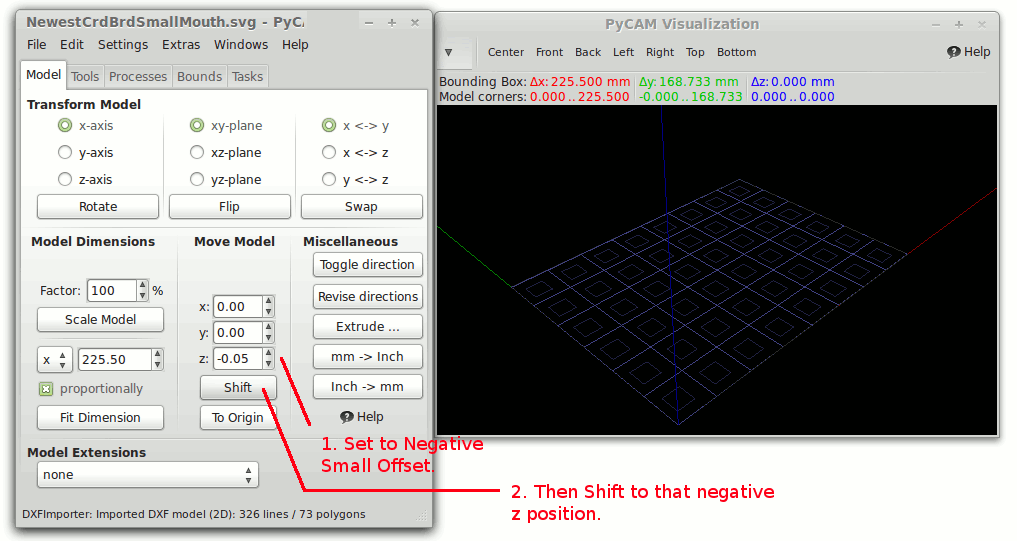This screenshot has height=541, width=1017.
Task: Select the x <-> z swap option
Action: tap(329, 152)
